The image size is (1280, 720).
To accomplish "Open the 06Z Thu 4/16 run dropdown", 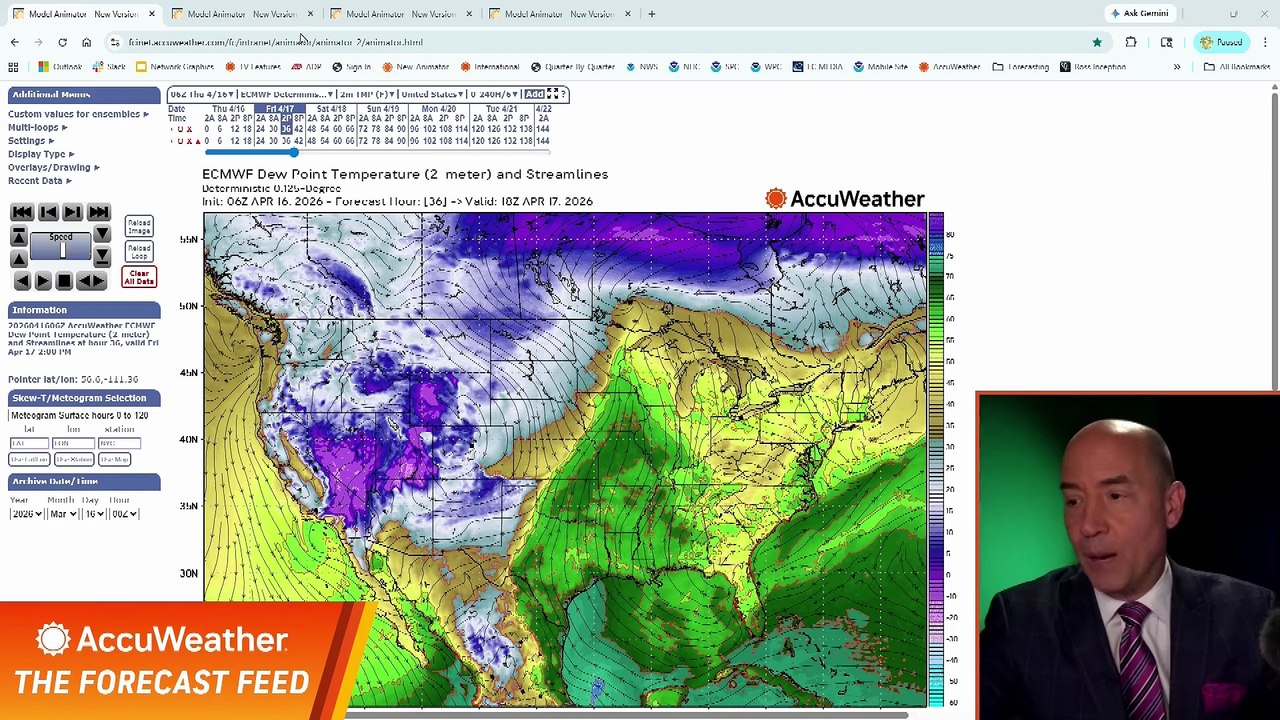I will (202, 94).
